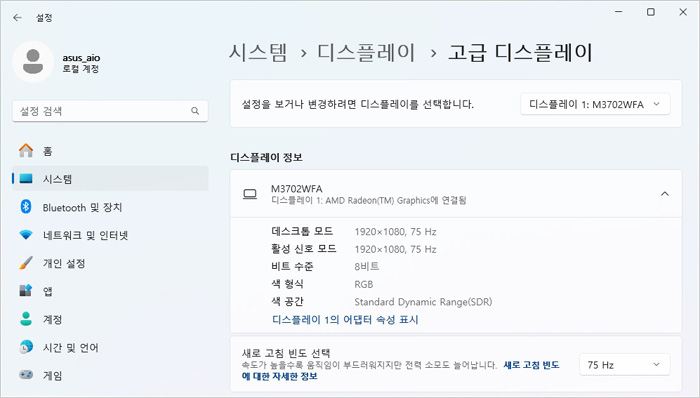Viewport: 700px width, 398px height.
Task: Open the 홈 home icon
Action: point(26,150)
